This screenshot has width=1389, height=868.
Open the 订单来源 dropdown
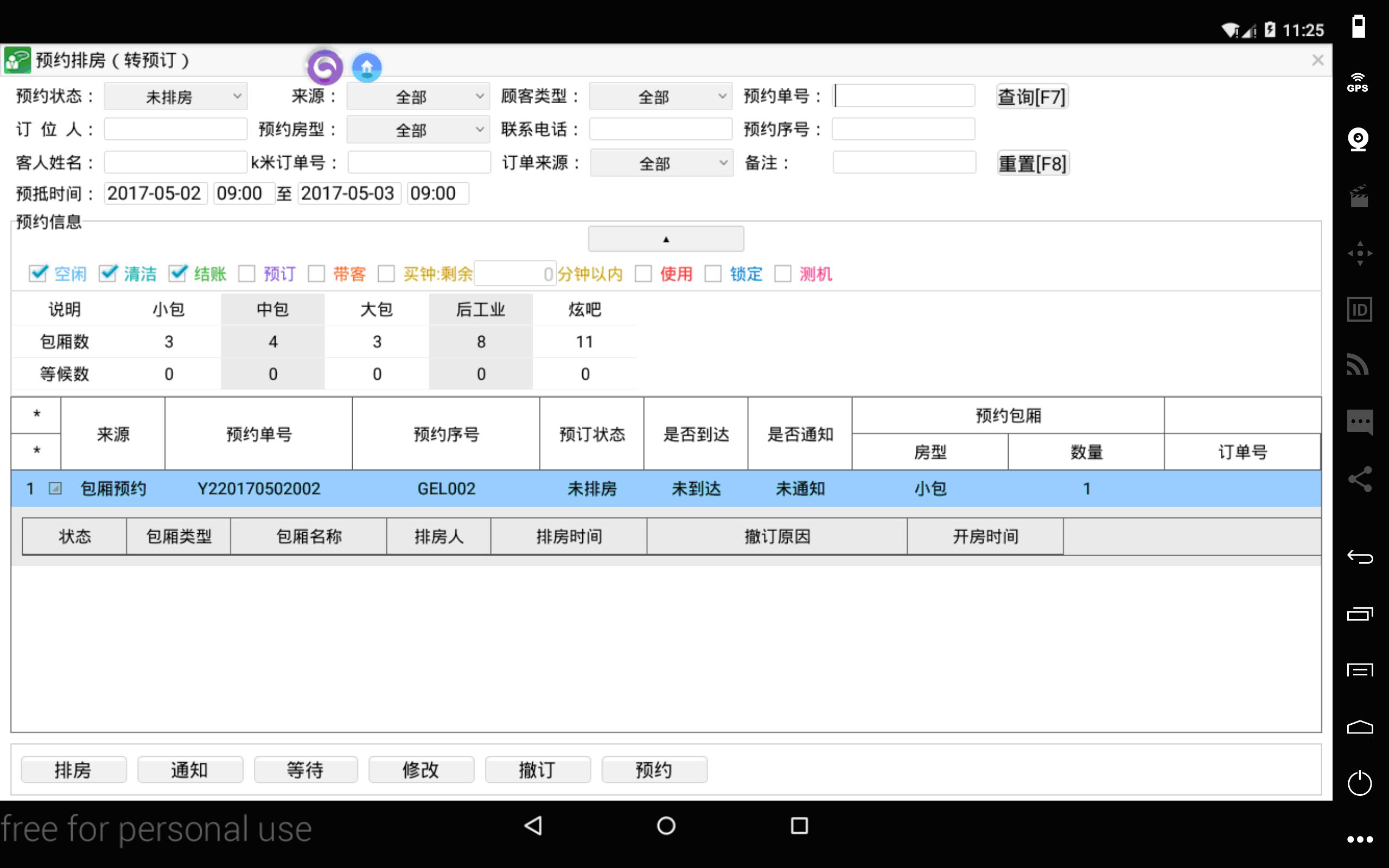662,163
